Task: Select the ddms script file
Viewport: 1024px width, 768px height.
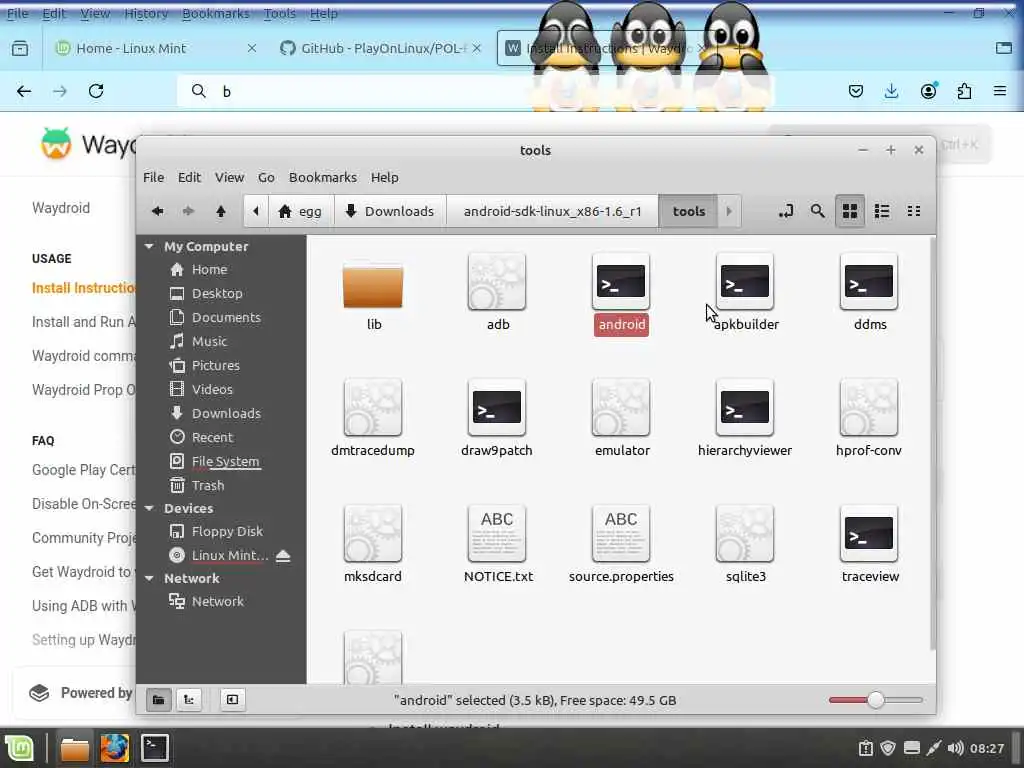Action: (869, 281)
